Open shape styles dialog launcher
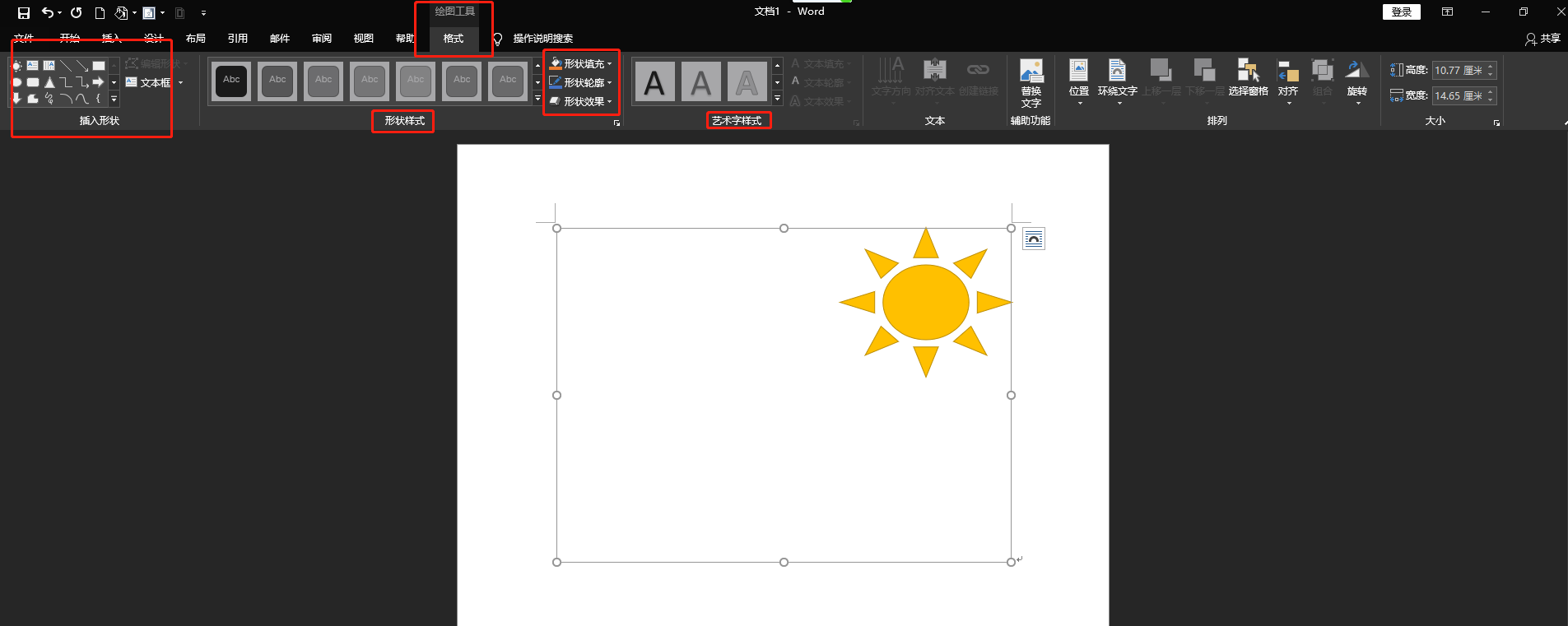Screen dimensions: 1568x626 pyautogui.click(x=616, y=123)
